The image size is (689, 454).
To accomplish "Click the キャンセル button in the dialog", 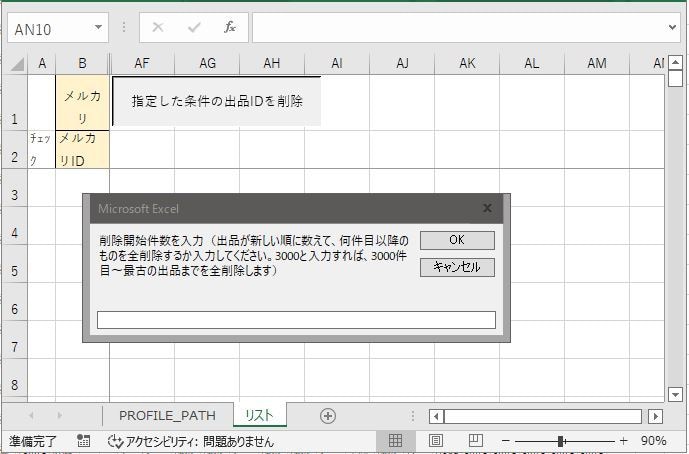I will 457,267.
